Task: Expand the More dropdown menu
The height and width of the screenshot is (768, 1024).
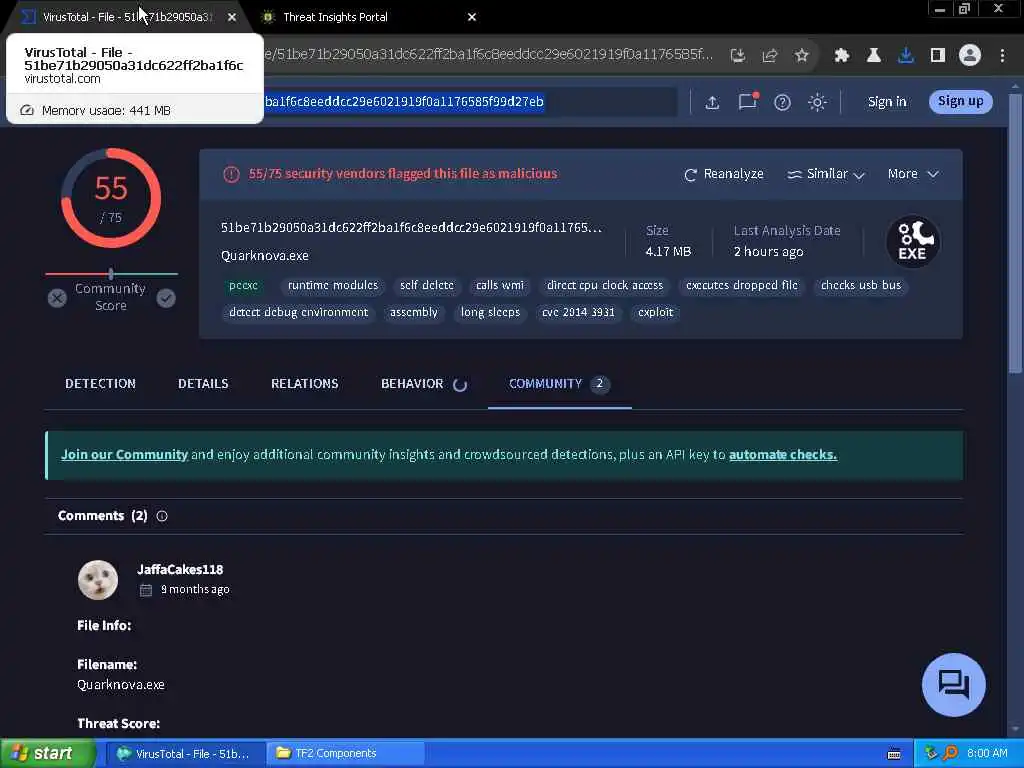Action: [913, 174]
